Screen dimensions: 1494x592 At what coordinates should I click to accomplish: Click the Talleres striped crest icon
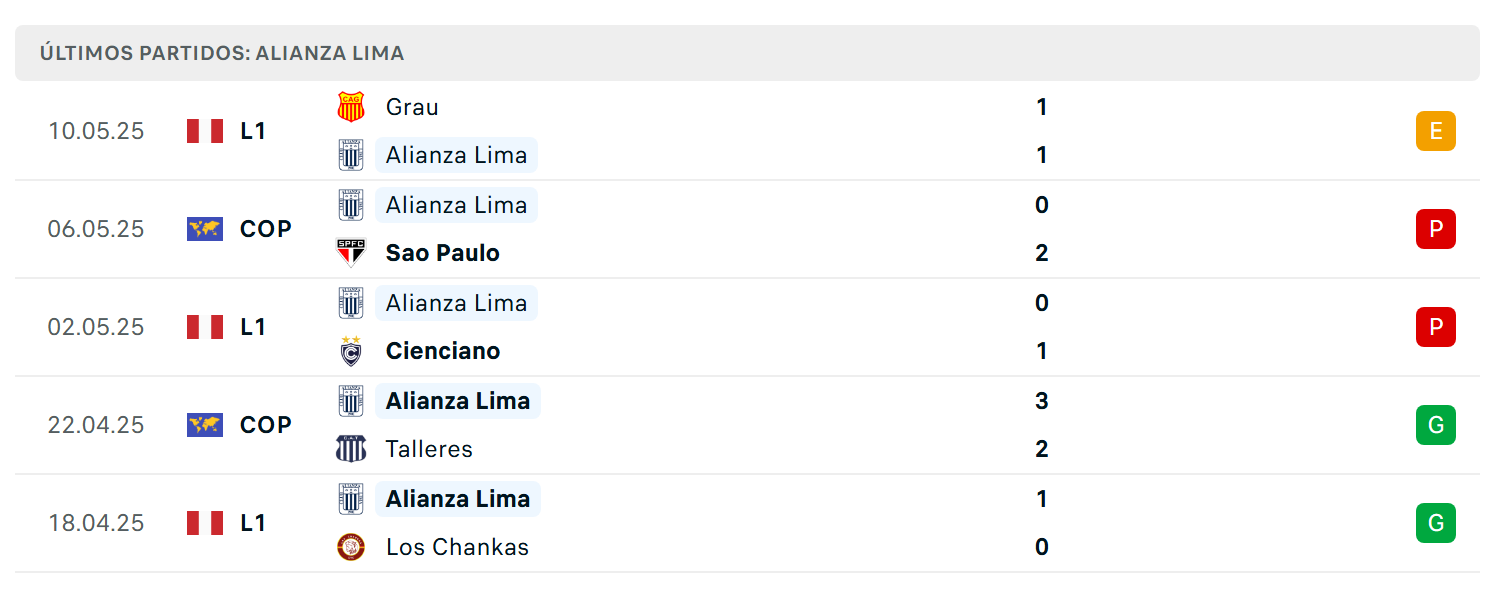351,449
